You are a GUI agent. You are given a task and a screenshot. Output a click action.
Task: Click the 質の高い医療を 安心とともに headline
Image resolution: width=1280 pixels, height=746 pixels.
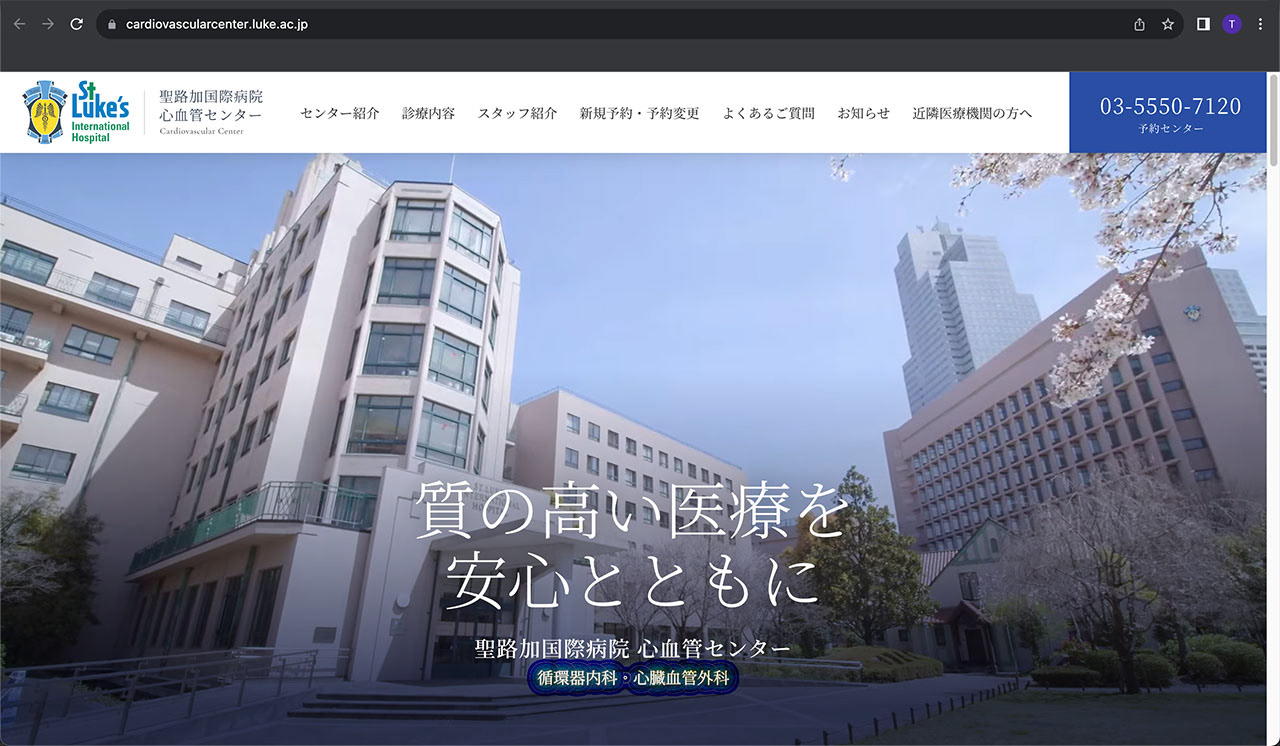click(x=633, y=547)
